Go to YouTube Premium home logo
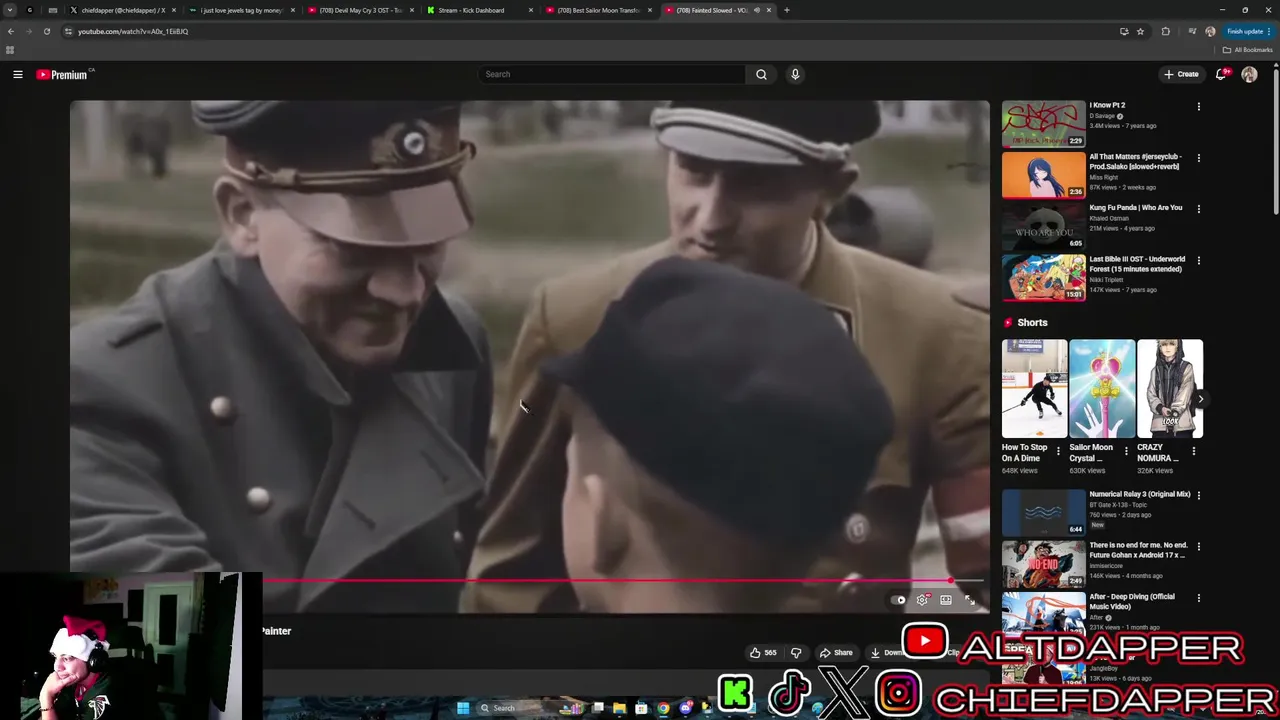The width and height of the screenshot is (1280, 720). (x=63, y=74)
